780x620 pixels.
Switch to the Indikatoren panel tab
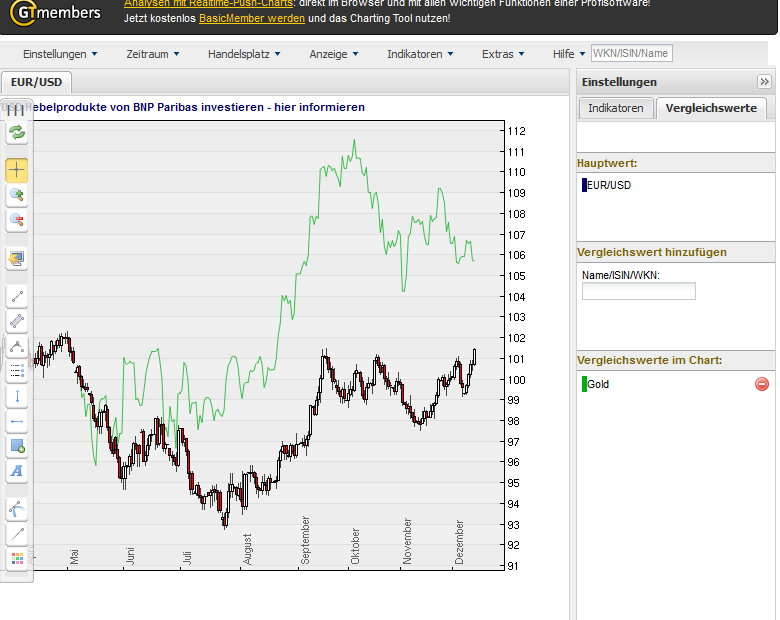615,108
